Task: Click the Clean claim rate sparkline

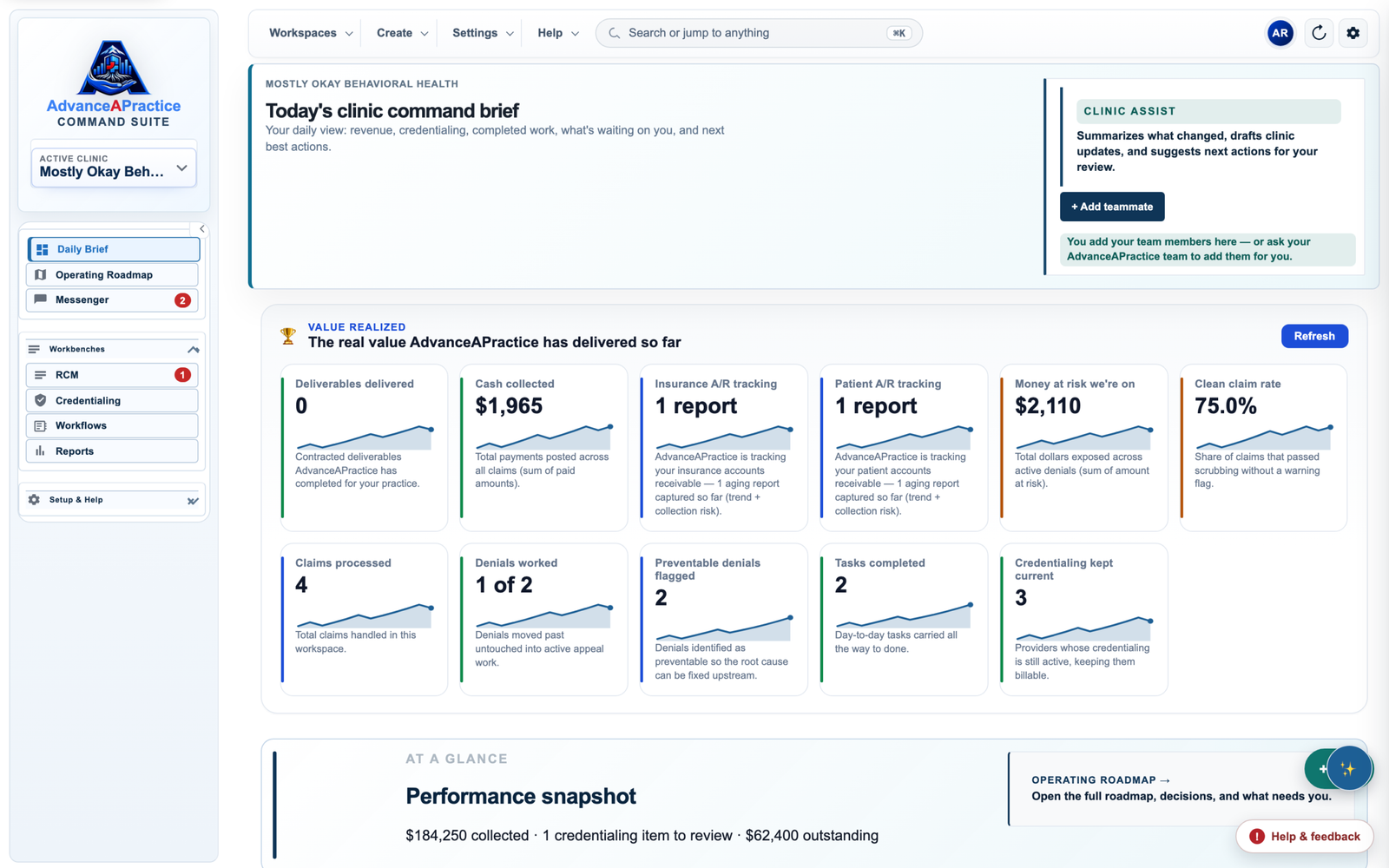Action: click(x=1263, y=437)
